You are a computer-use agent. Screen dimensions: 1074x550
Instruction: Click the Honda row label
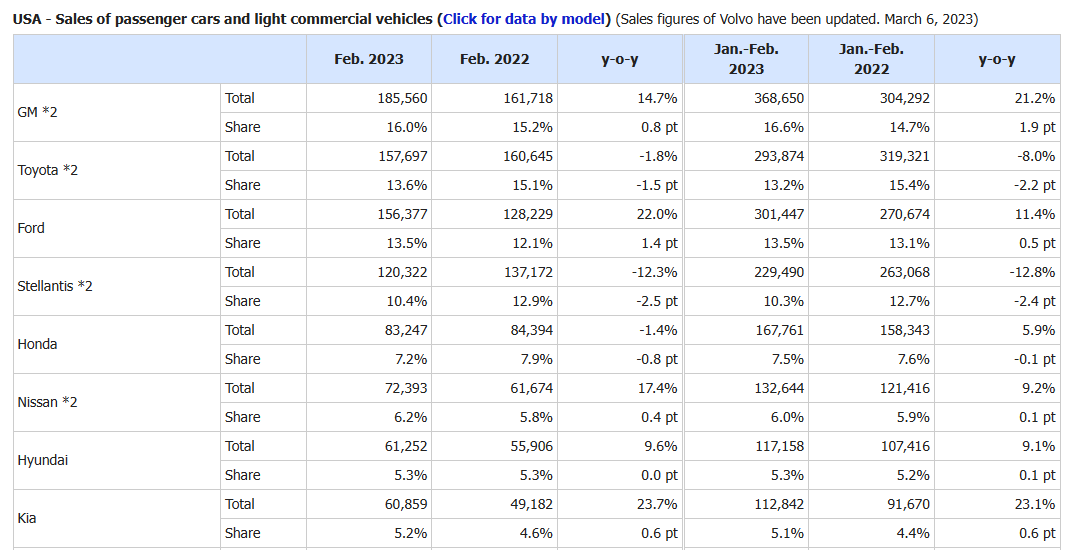click(x=37, y=344)
